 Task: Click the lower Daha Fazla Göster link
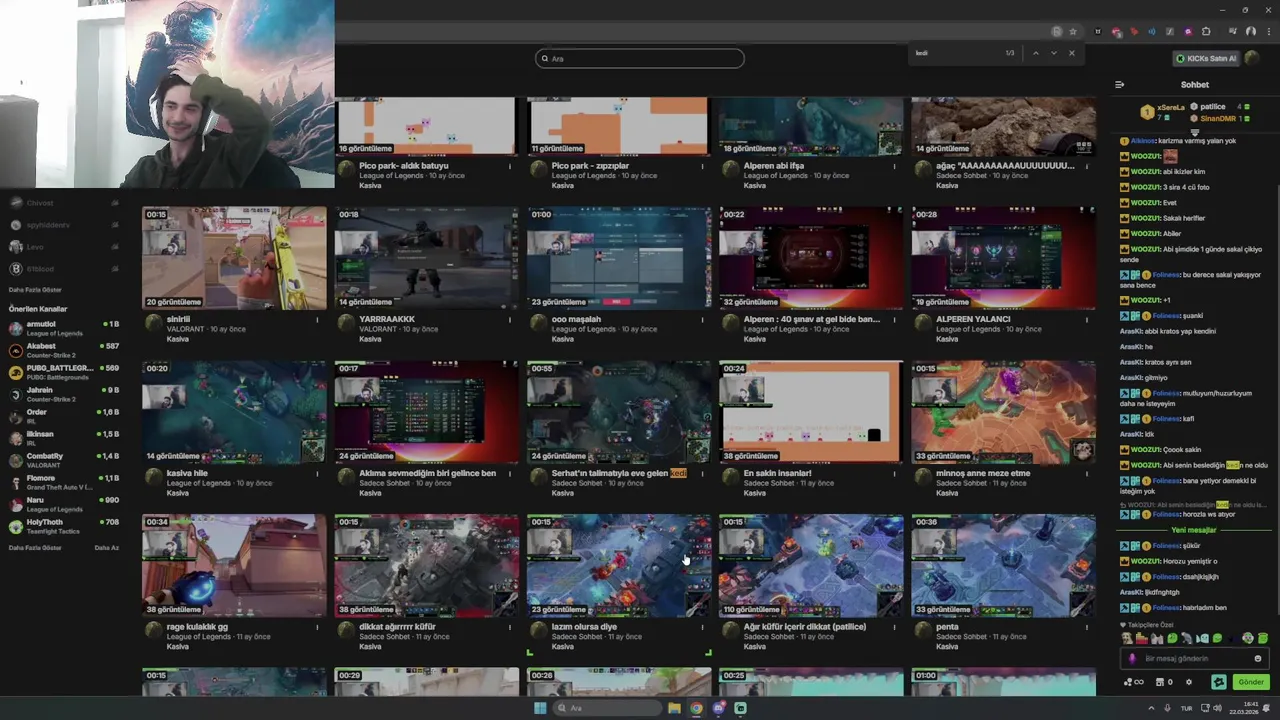35,548
